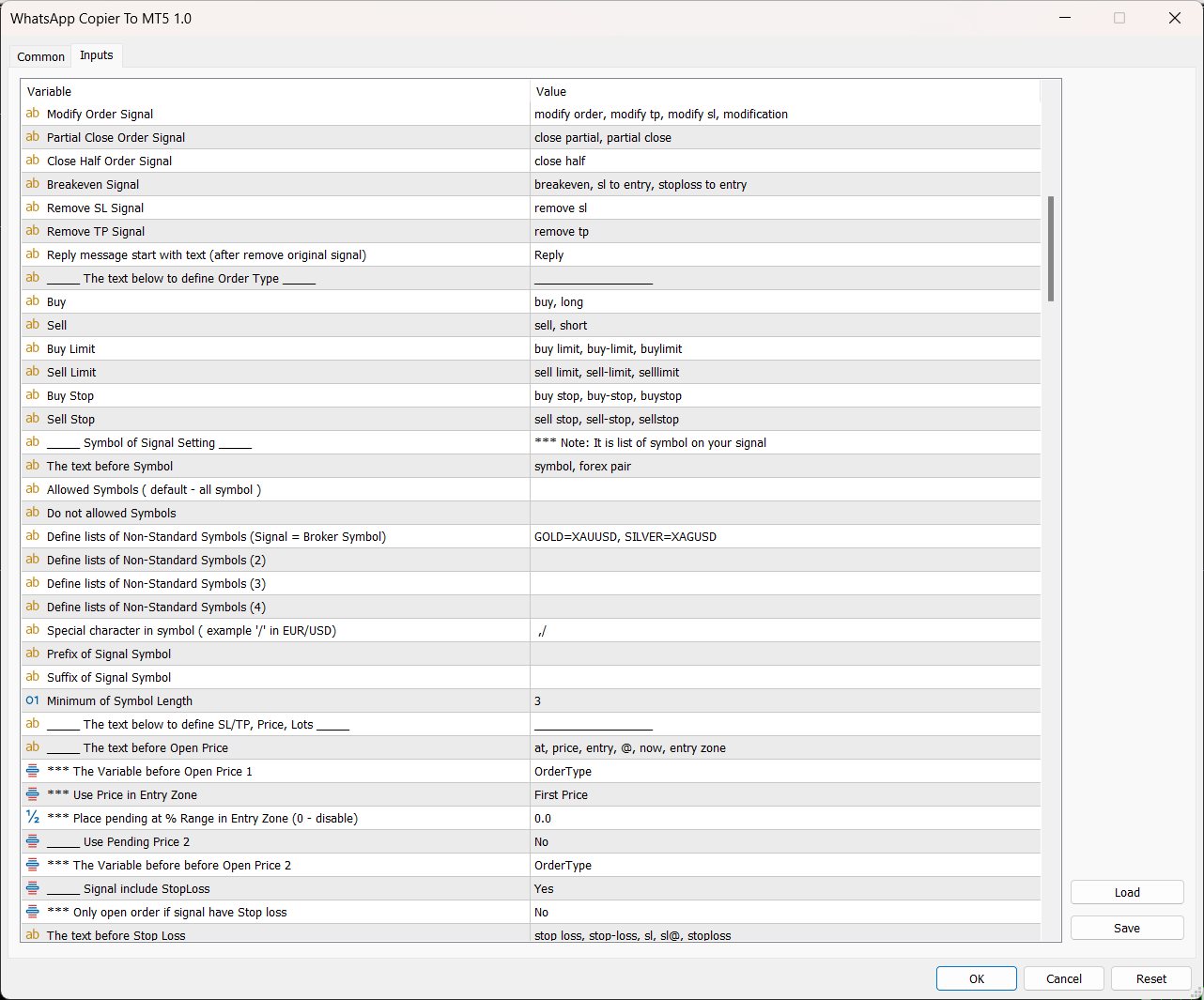This screenshot has width=1204, height=1000.
Task: Click the ab icon beside Sell Stop
Action: 33,419
